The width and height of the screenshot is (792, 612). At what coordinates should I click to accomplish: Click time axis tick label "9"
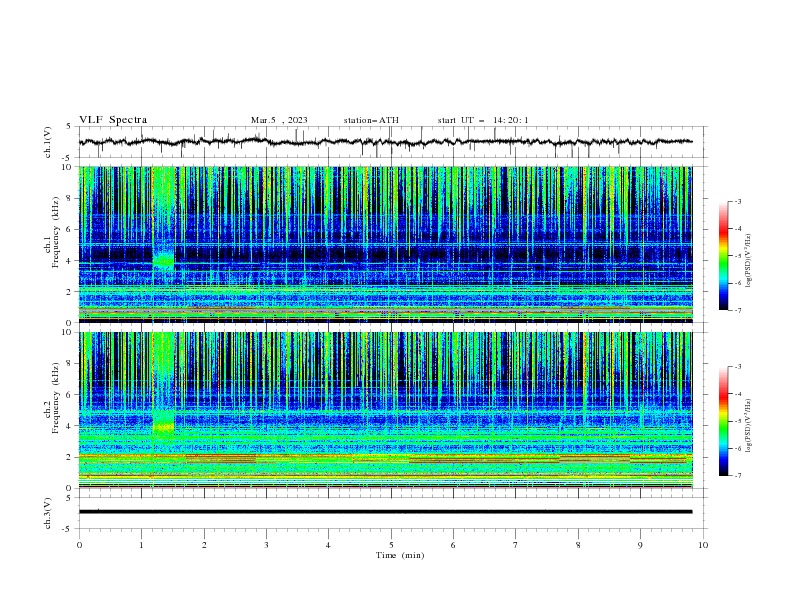click(x=640, y=545)
